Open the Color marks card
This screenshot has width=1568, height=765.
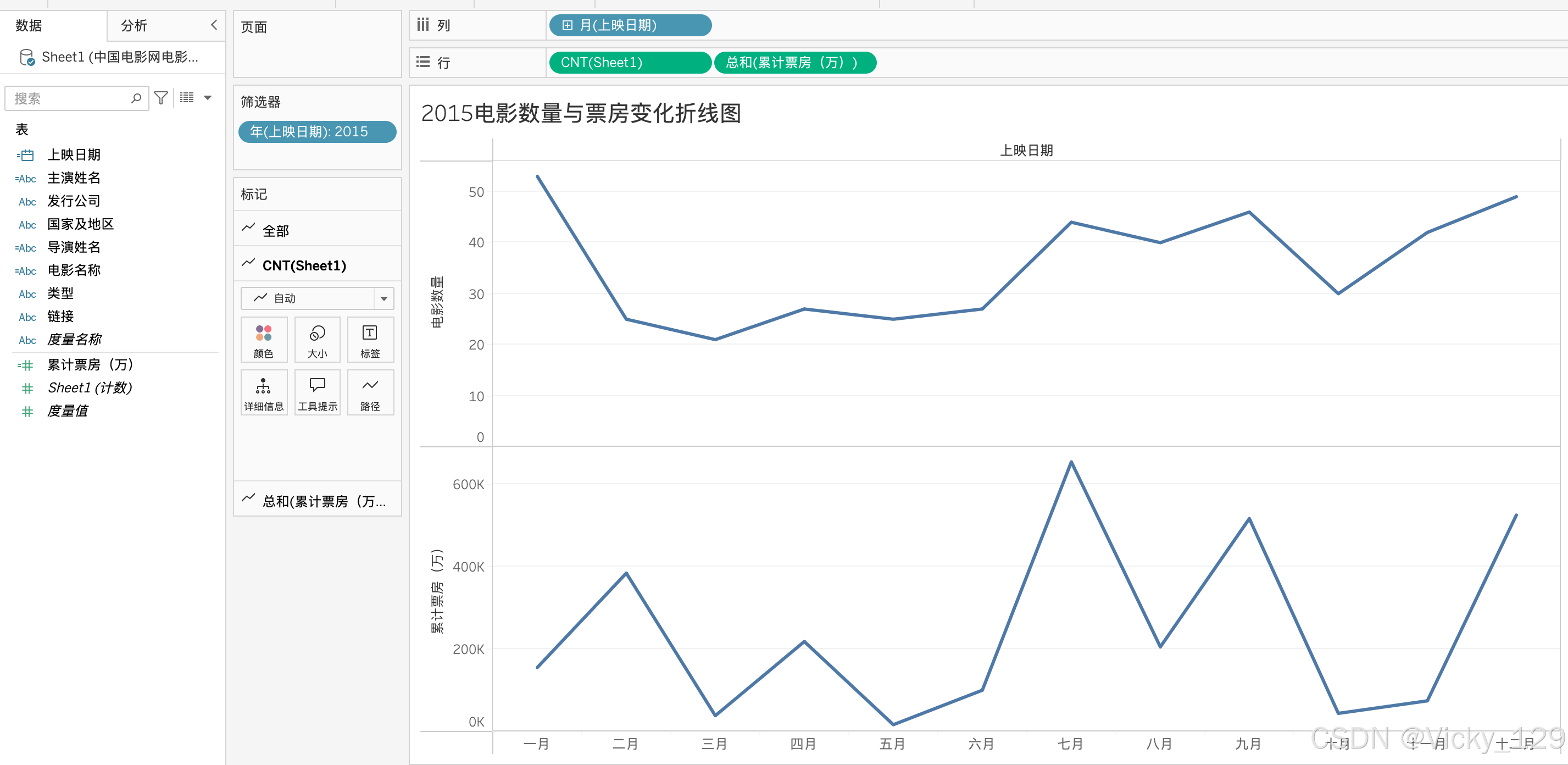[264, 340]
